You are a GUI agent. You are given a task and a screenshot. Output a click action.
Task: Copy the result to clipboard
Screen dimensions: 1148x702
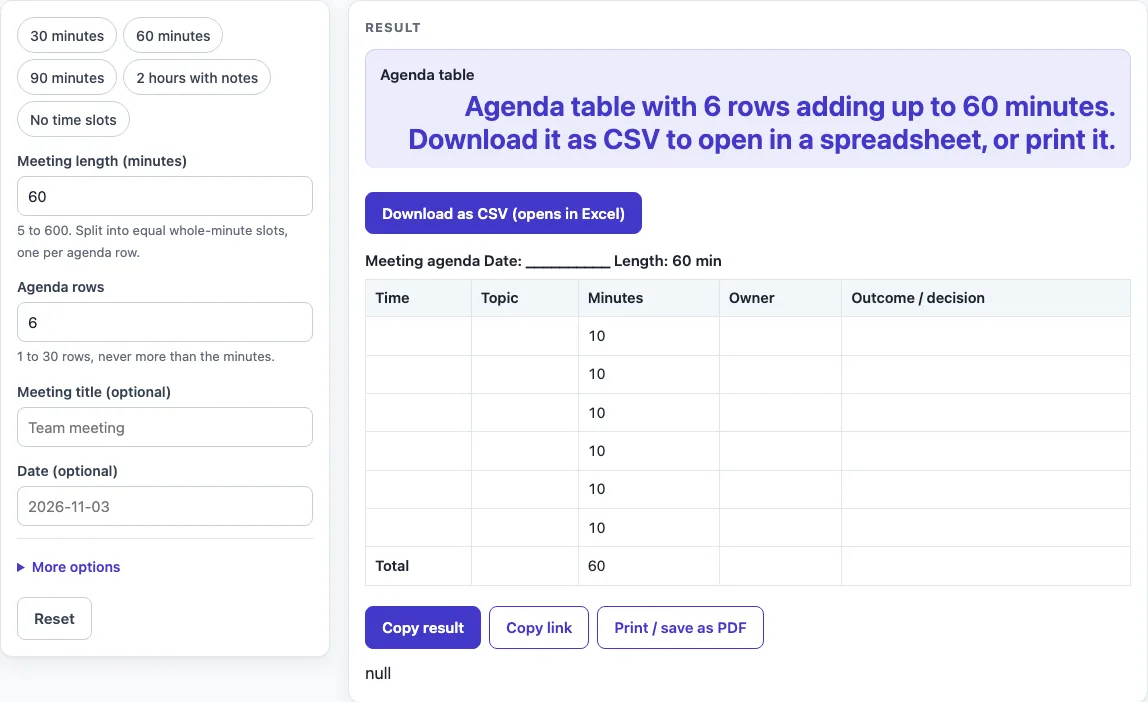pos(423,627)
